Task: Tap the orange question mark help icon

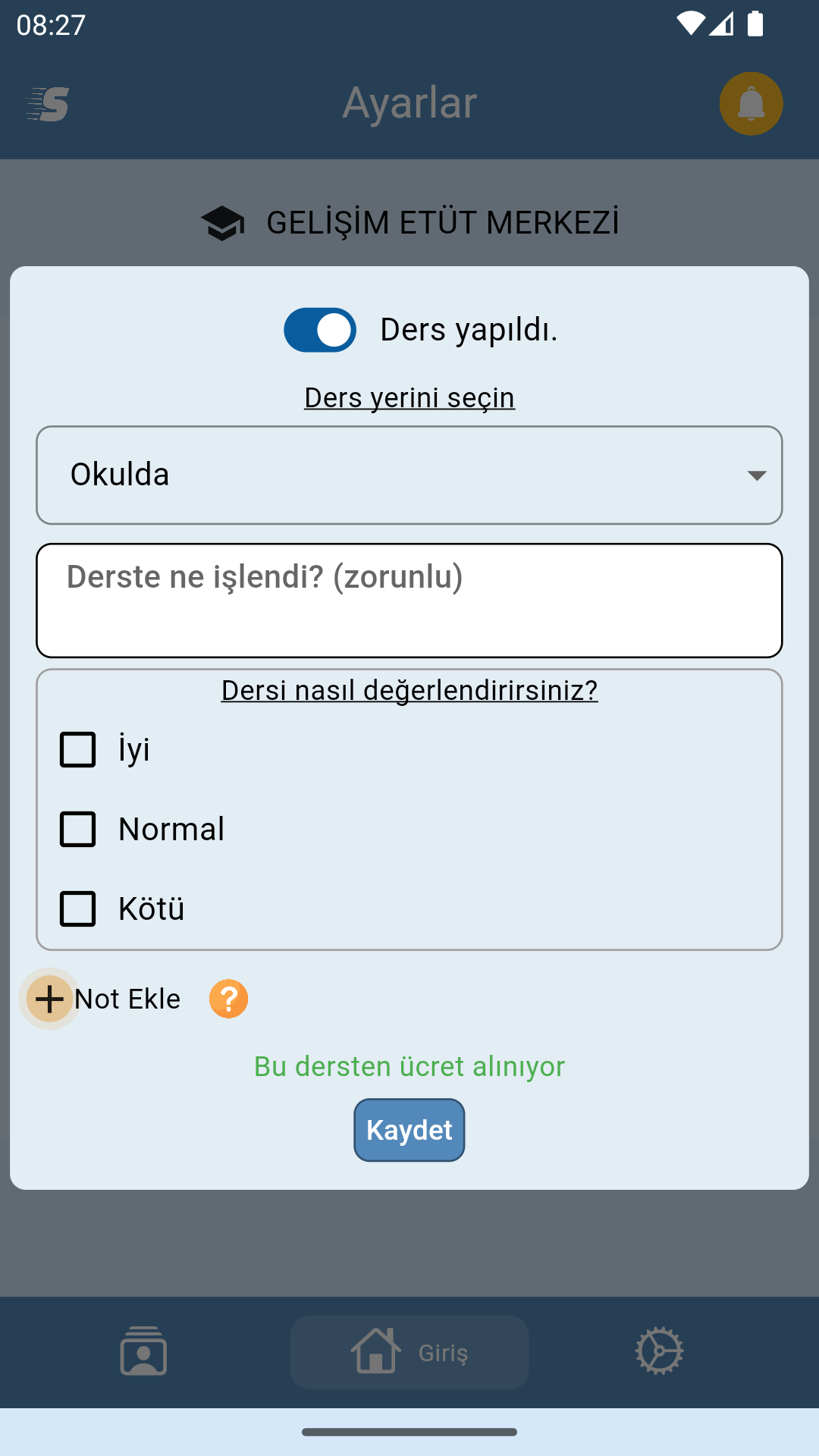Action: coord(228,999)
